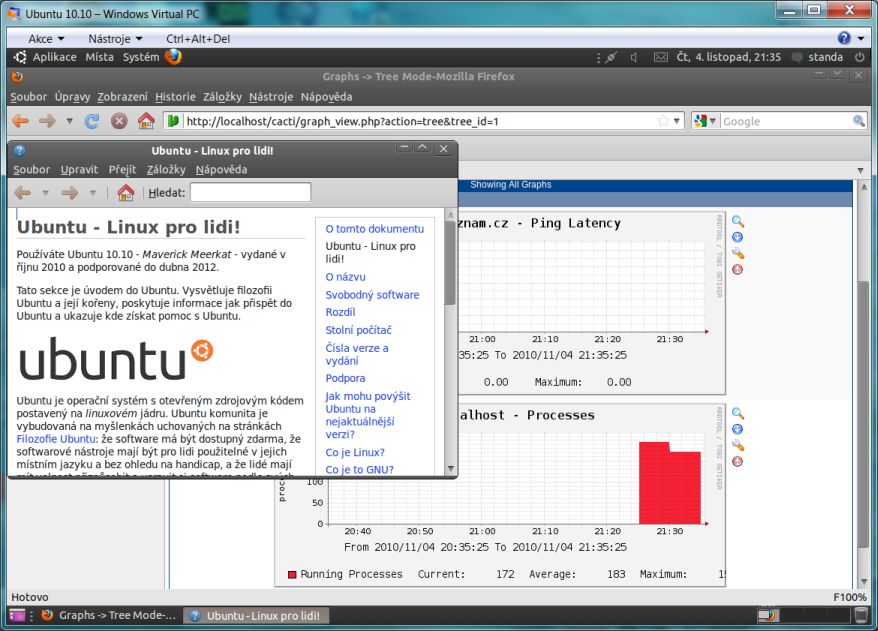Follow the 'Filozofie Ubuntu' link
This screenshot has width=878, height=631.
tap(56, 439)
